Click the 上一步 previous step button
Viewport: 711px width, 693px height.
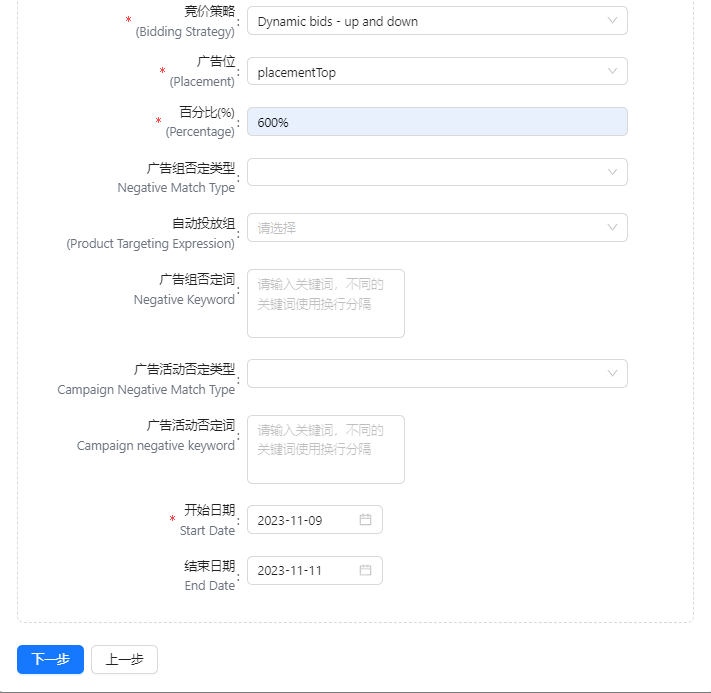click(124, 659)
